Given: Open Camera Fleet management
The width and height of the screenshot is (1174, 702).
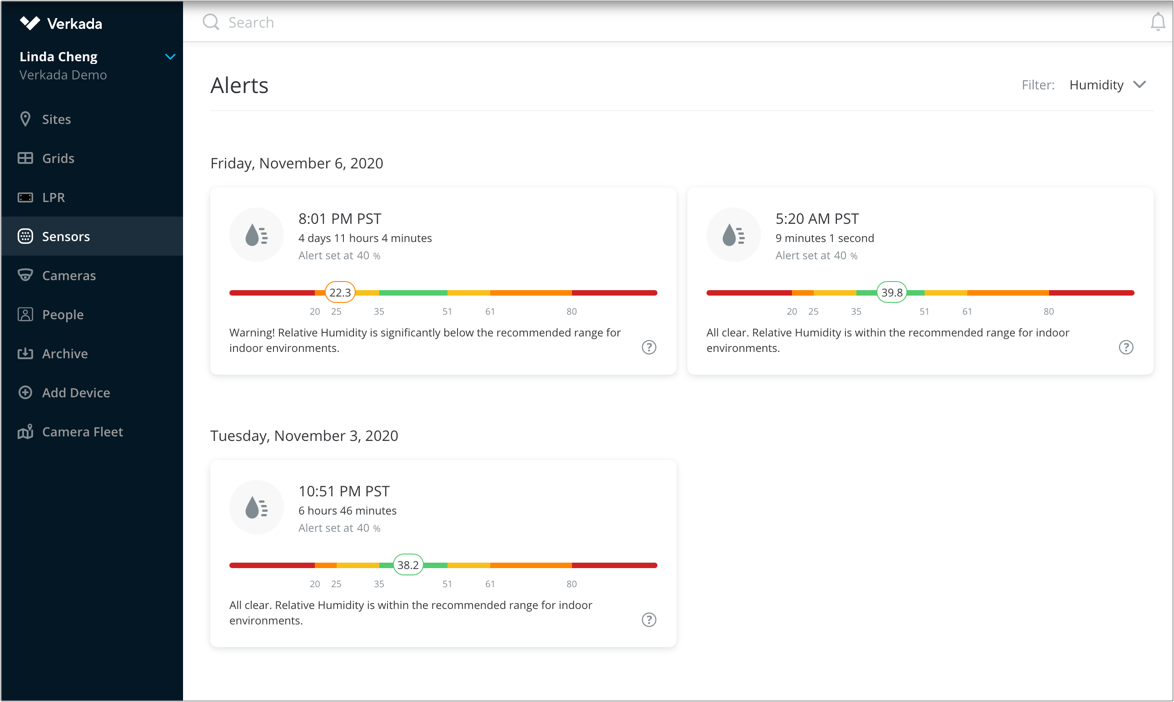Looking at the screenshot, I should click(x=83, y=431).
